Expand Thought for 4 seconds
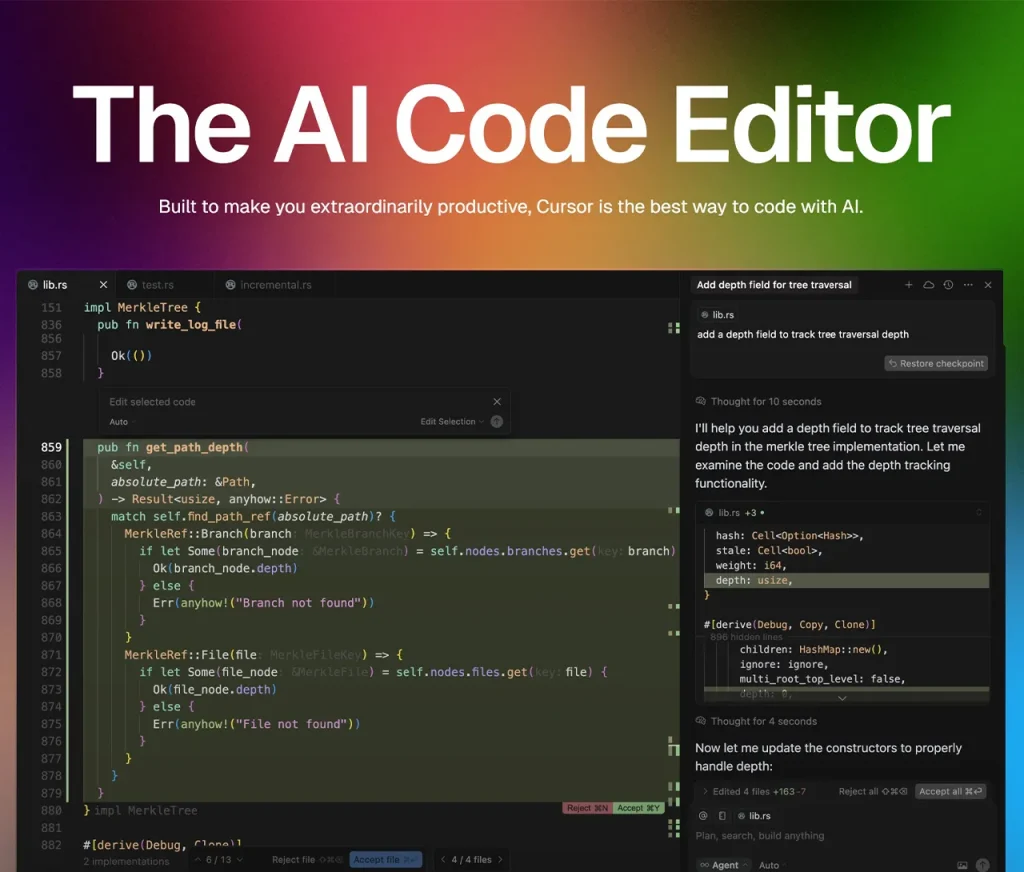Viewport: 1024px width, 872px height. [763, 721]
